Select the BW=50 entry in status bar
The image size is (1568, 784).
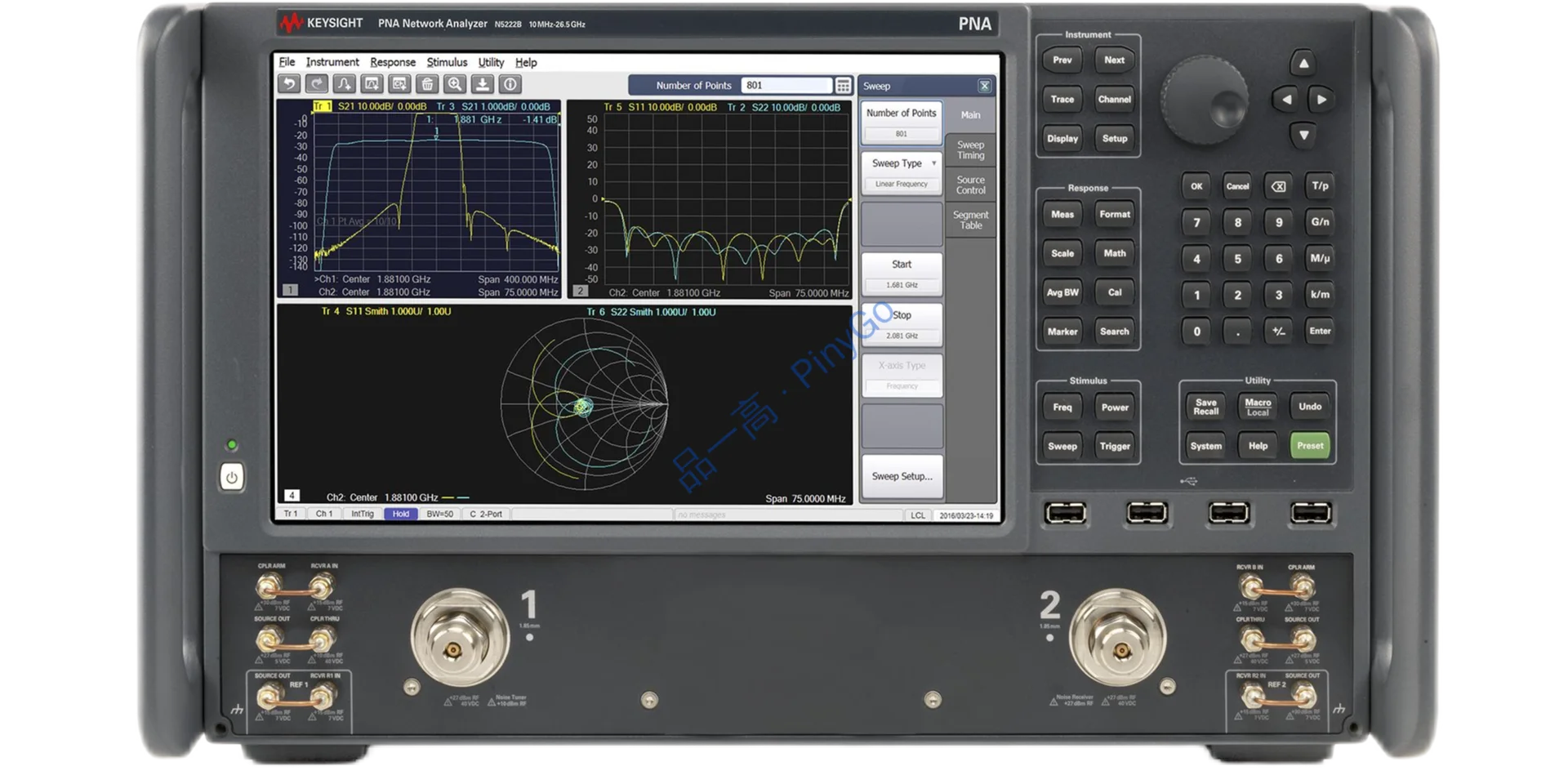439,514
